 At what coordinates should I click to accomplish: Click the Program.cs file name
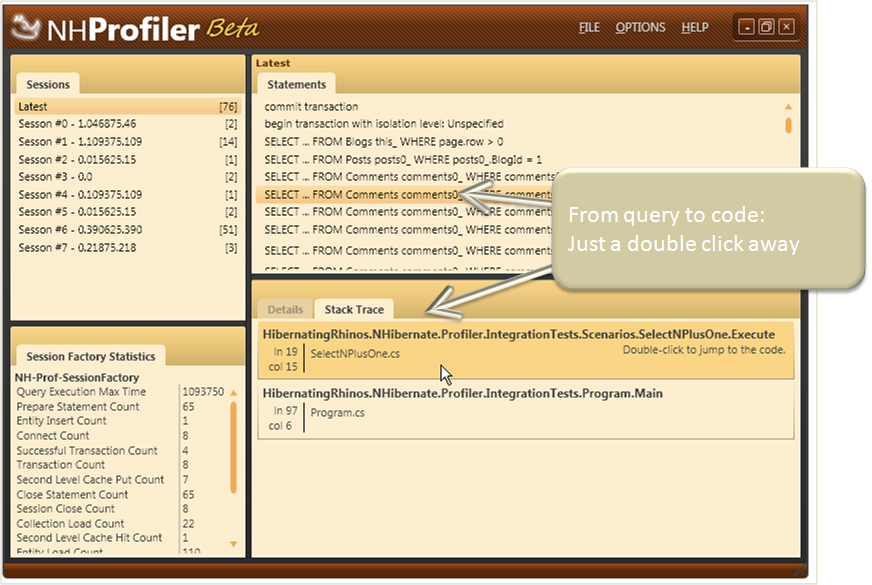[x=338, y=413]
